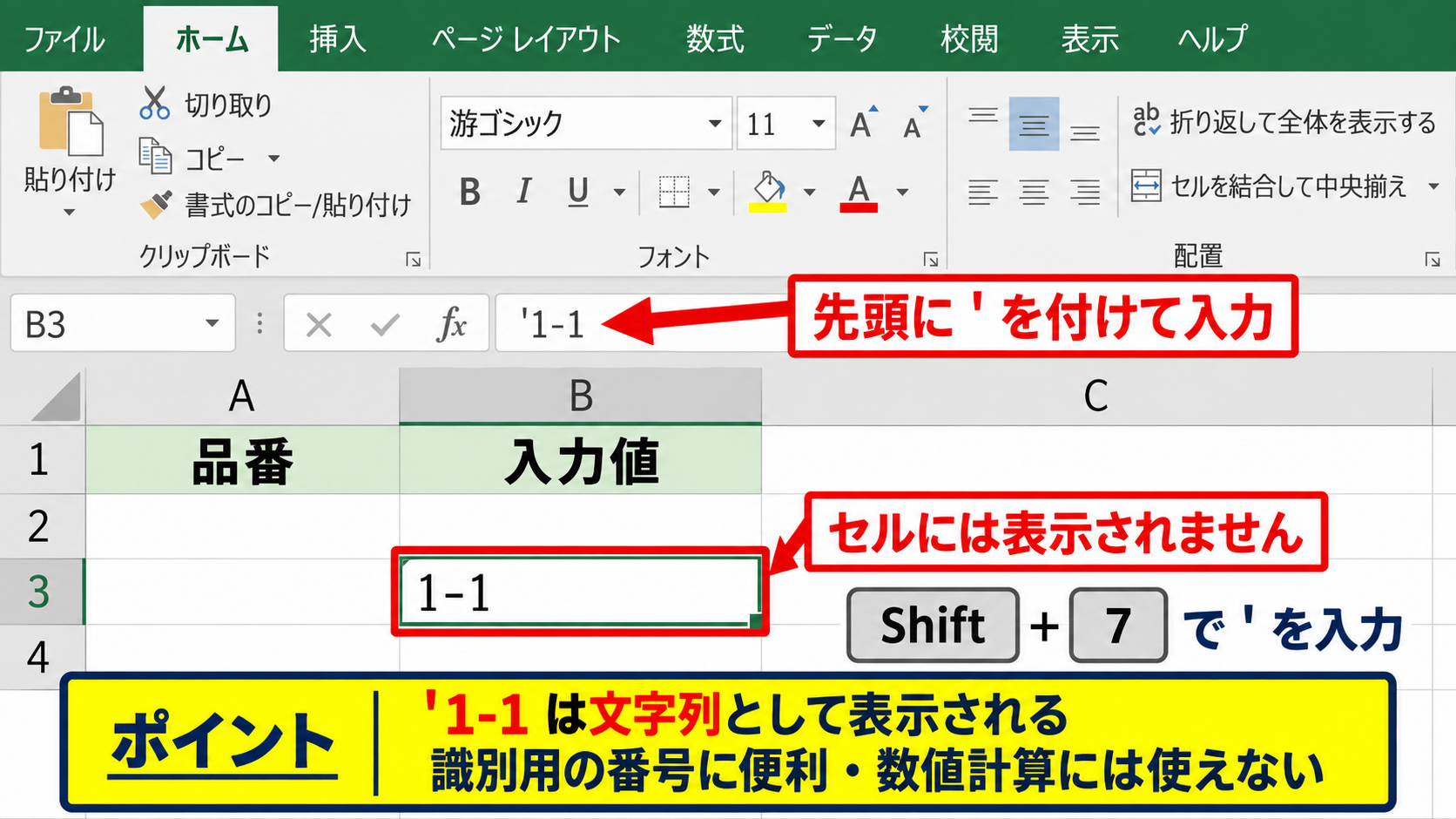Click the borders grid icon
Image resolution: width=1456 pixels, height=819 pixels.
pyautogui.click(x=674, y=192)
